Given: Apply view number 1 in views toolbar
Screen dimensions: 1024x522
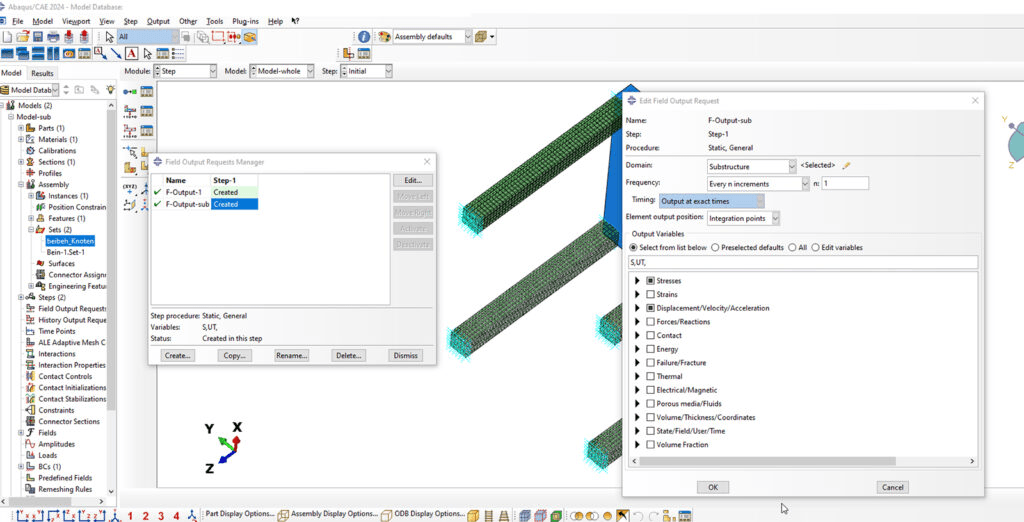Looking at the screenshot, I should pos(129,515).
